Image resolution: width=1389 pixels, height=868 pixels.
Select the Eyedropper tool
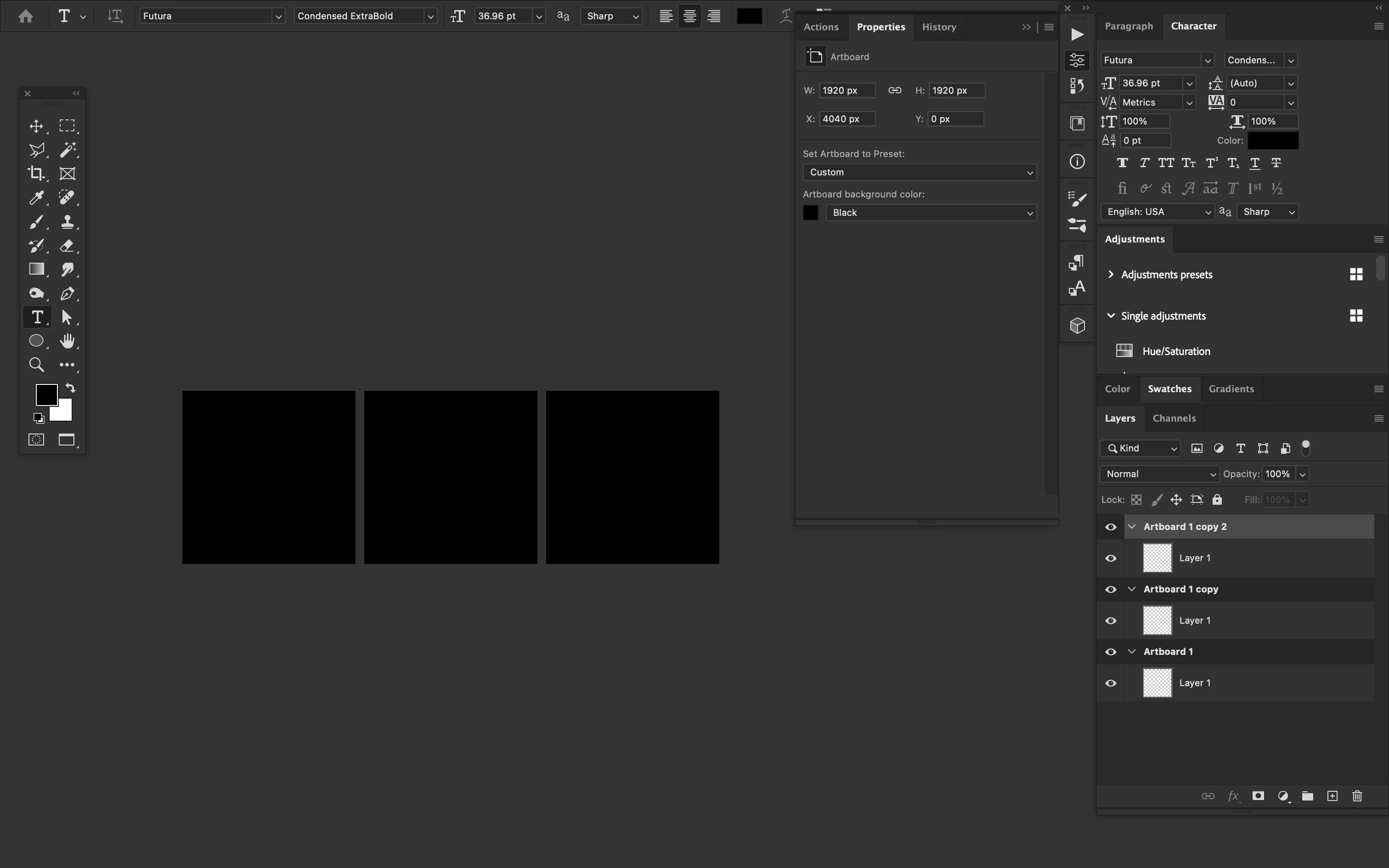pyautogui.click(x=36, y=197)
